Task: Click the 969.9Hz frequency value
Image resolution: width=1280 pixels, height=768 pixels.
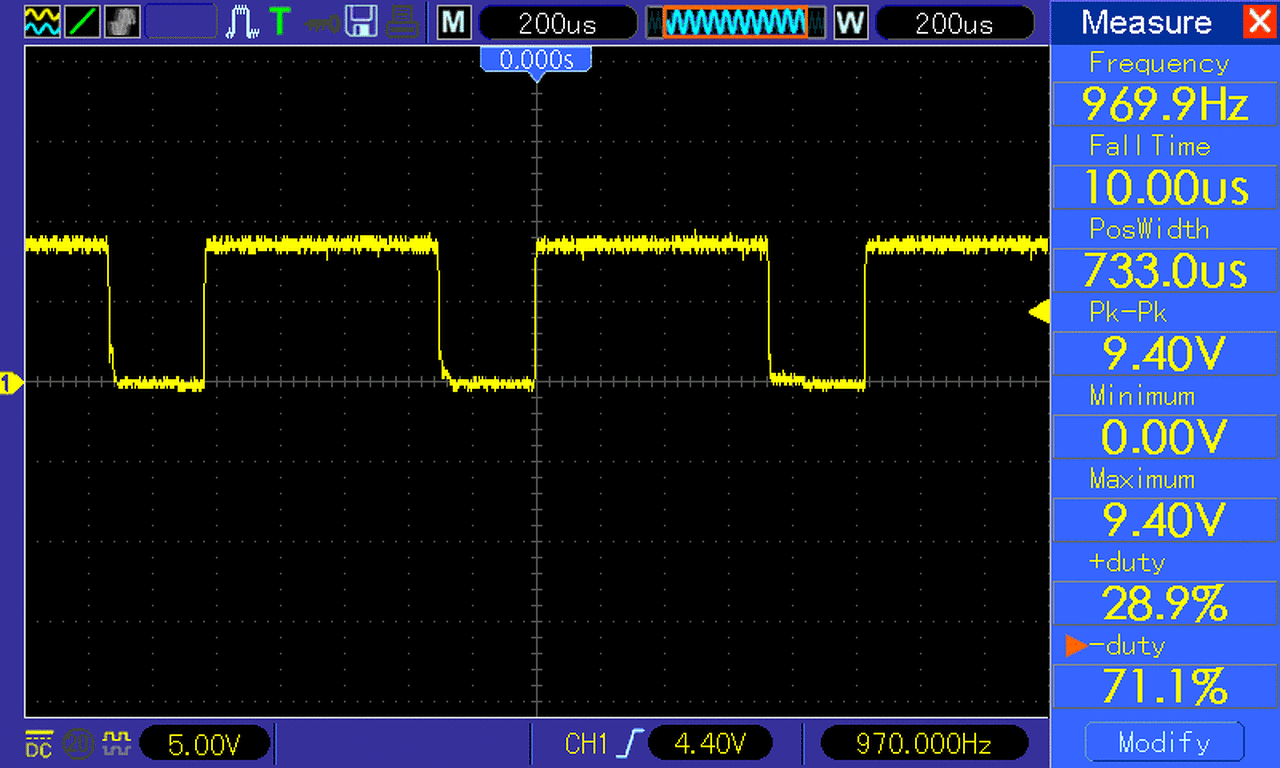Action: tap(1165, 104)
